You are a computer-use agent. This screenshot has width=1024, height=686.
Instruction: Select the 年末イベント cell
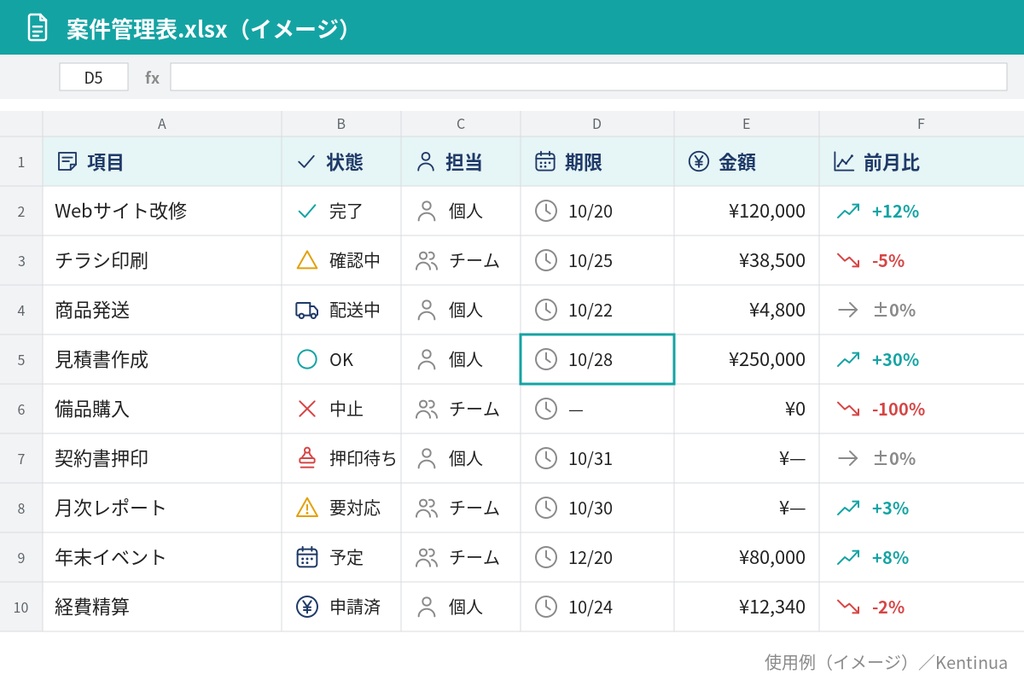(162, 557)
